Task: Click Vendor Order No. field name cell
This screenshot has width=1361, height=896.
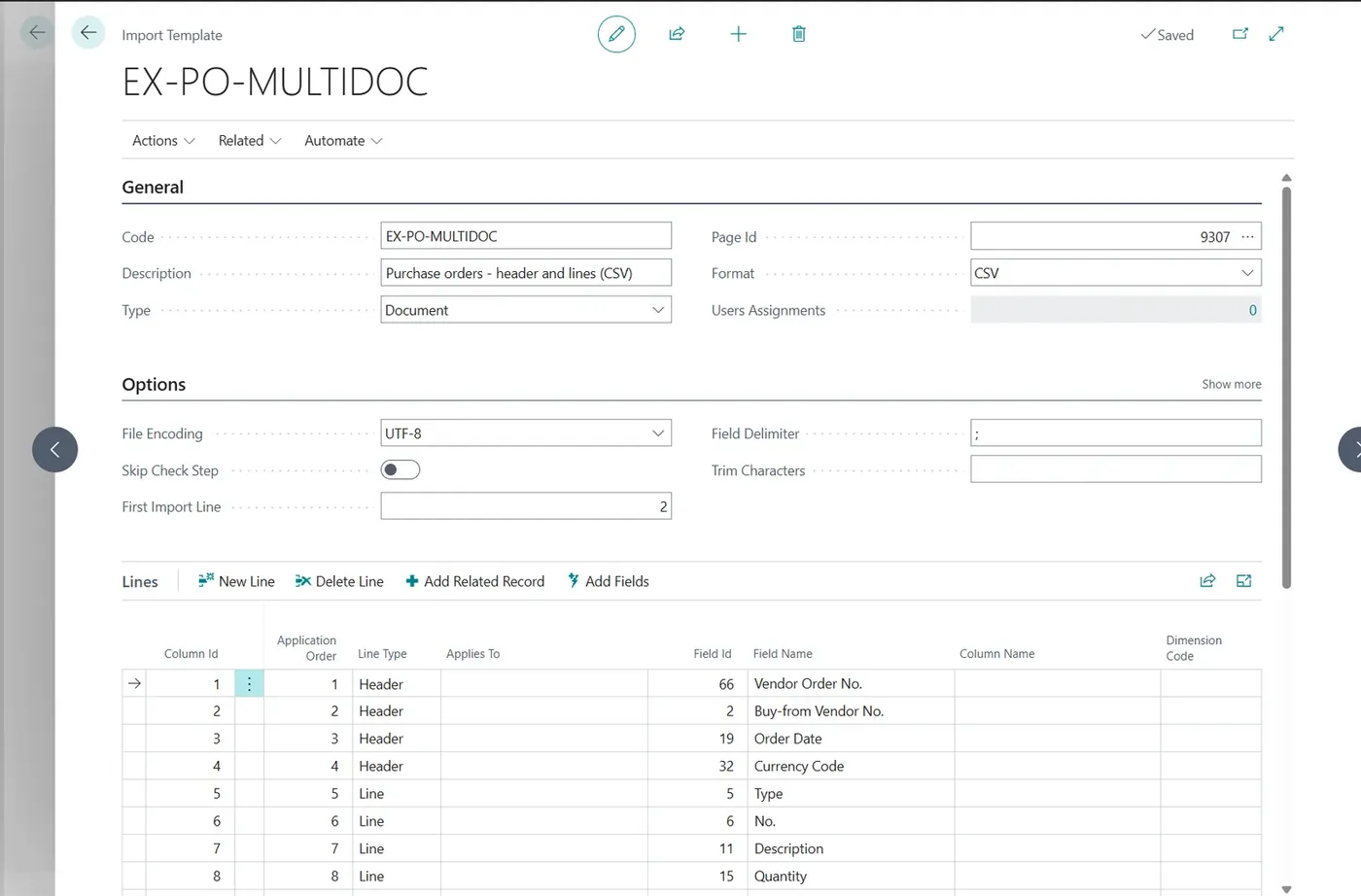Action: point(853,684)
